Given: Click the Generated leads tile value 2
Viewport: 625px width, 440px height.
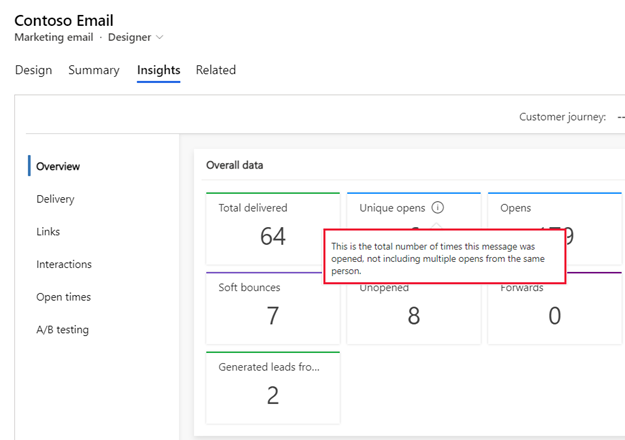Looking at the screenshot, I should point(273,396).
